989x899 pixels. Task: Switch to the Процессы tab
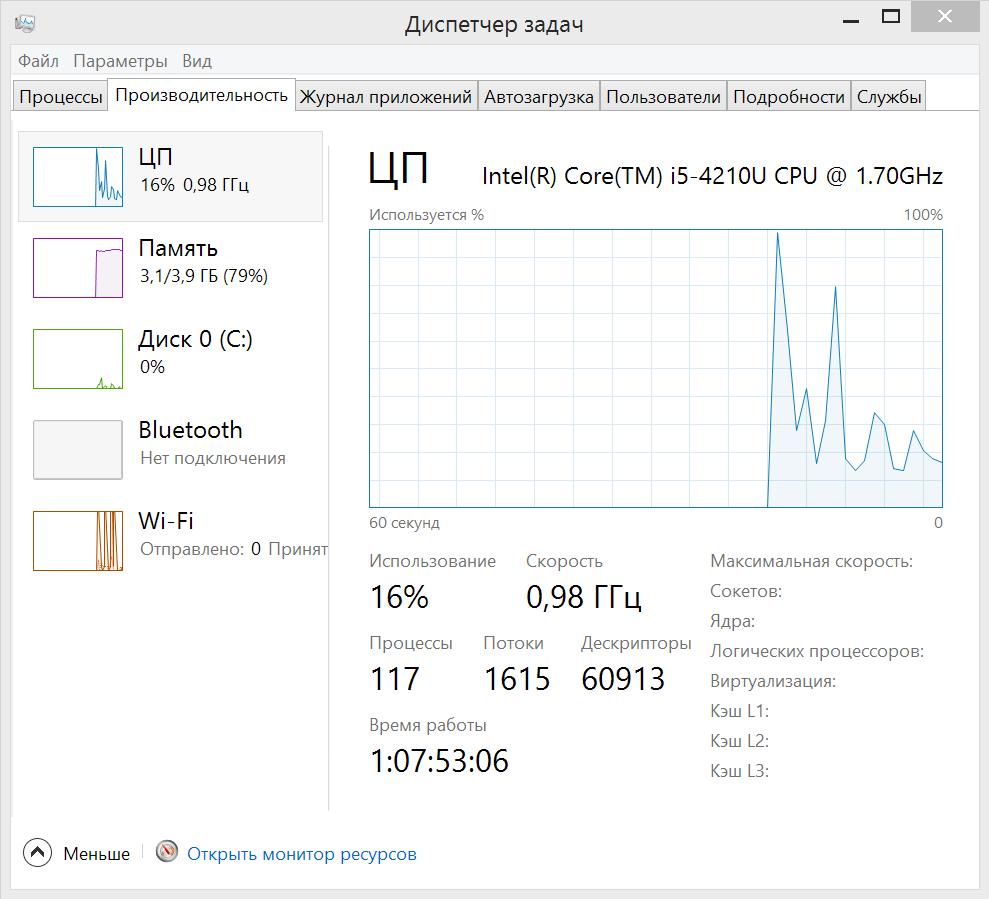point(61,97)
